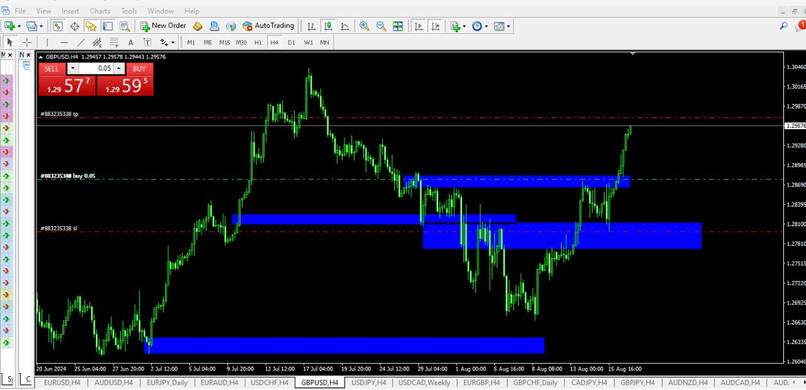Switch to GBPCHF,Daily chart tab

[535, 383]
